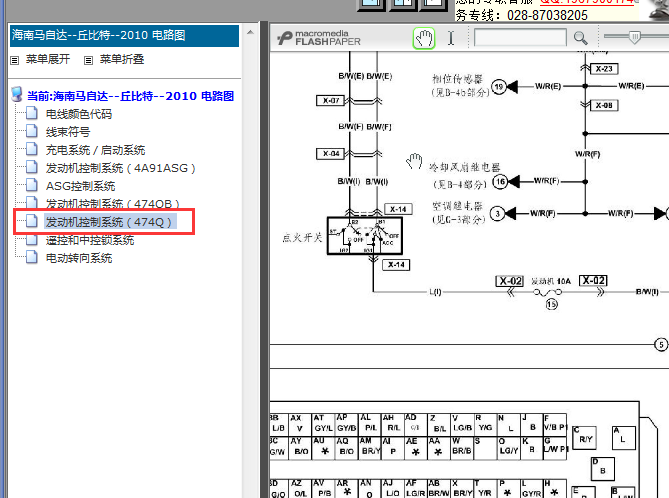This screenshot has height=498, width=669.
Task: Click the 冷却风扇继电器 label in diagram
Action: [x=464, y=167]
